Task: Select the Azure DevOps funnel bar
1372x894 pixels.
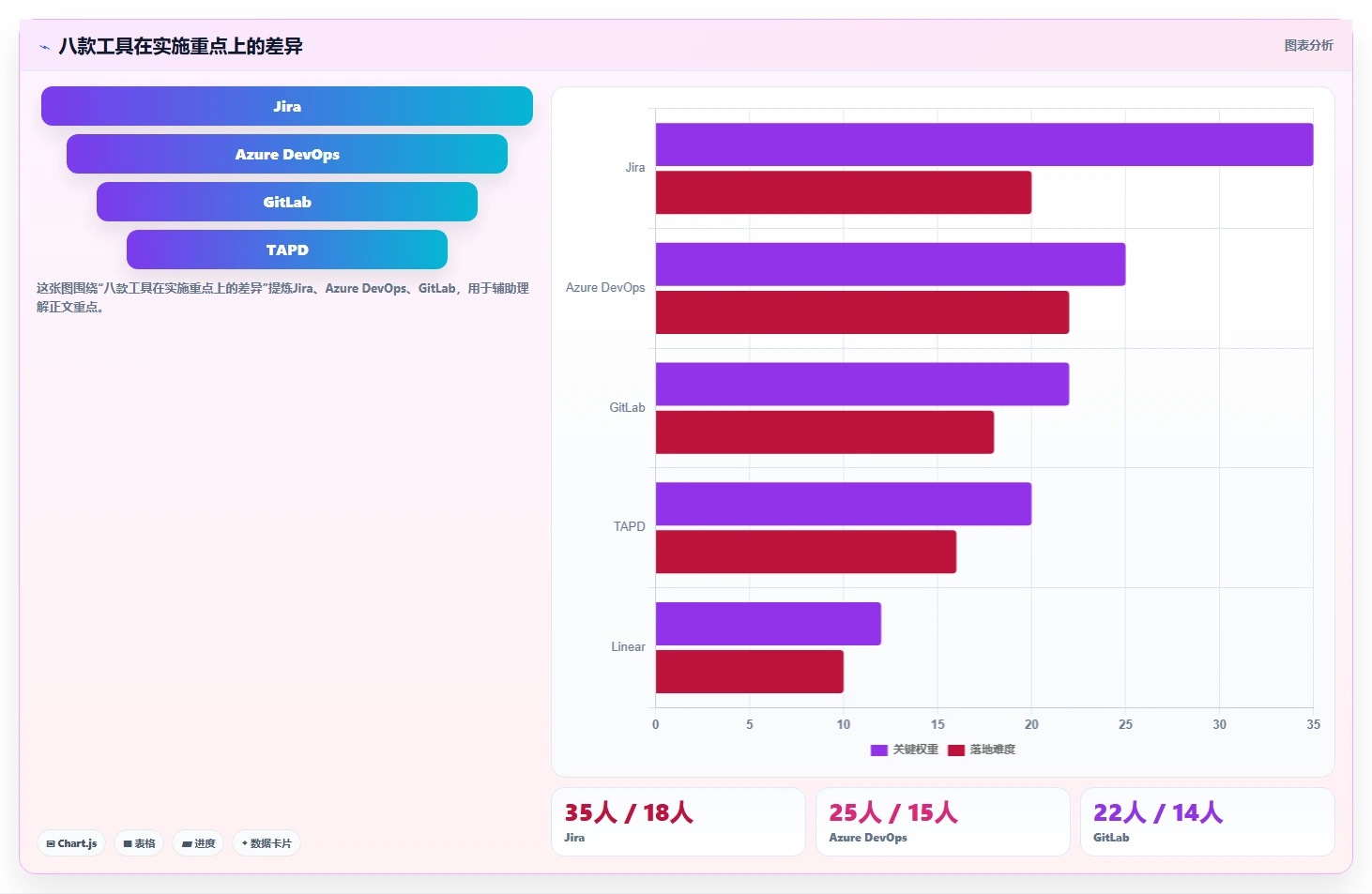Action: click(x=287, y=154)
